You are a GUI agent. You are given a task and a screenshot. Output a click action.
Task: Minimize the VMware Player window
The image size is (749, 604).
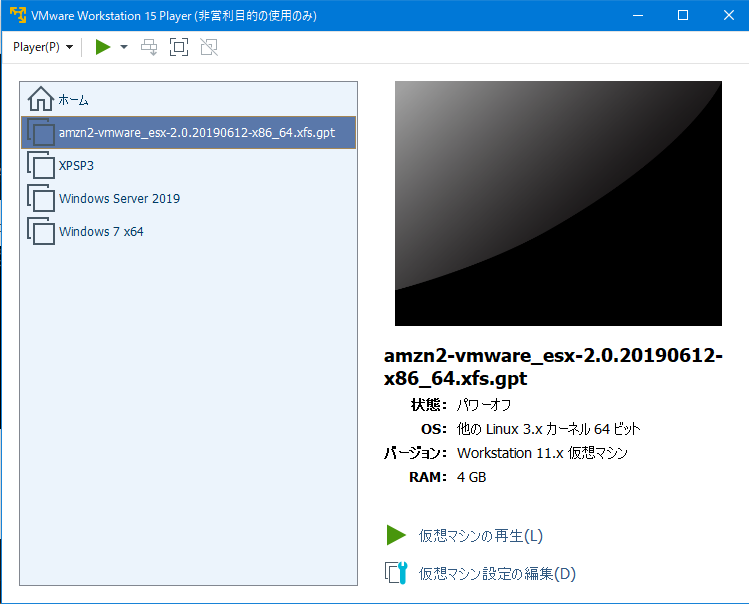[638, 15]
